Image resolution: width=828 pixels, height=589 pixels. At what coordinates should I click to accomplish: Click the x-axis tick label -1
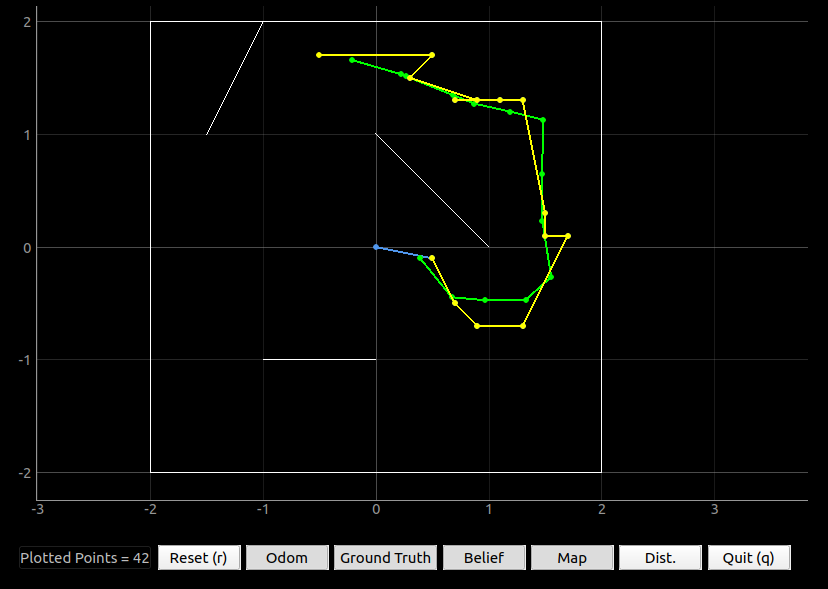(x=263, y=509)
